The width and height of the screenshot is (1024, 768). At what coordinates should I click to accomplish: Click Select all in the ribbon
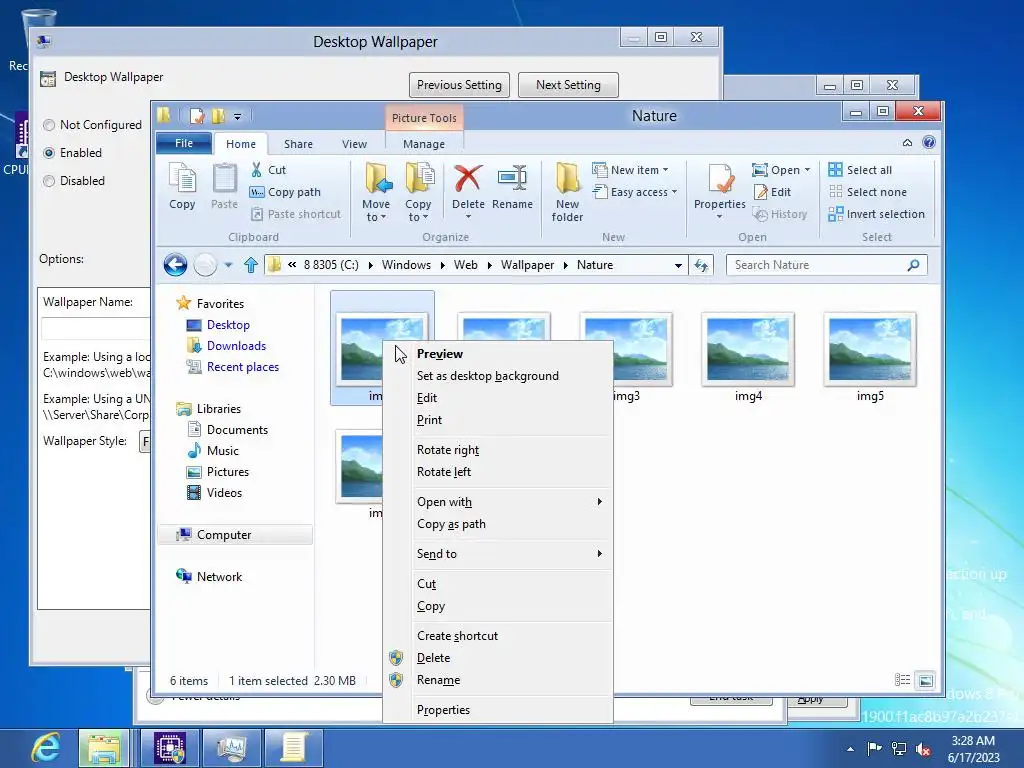860,170
